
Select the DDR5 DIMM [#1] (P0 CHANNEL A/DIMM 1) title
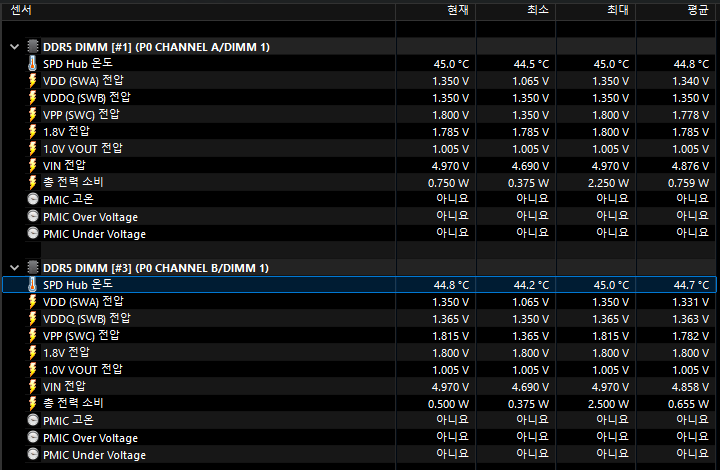click(x=156, y=47)
